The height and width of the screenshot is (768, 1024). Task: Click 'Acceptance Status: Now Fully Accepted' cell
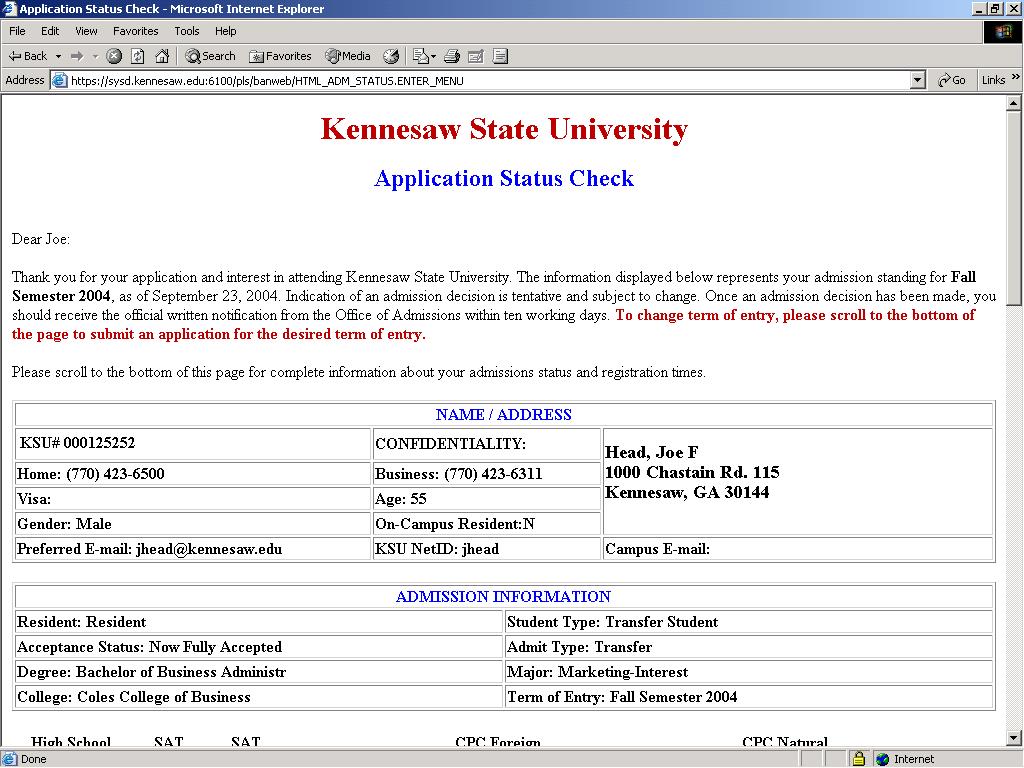point(259,647)
